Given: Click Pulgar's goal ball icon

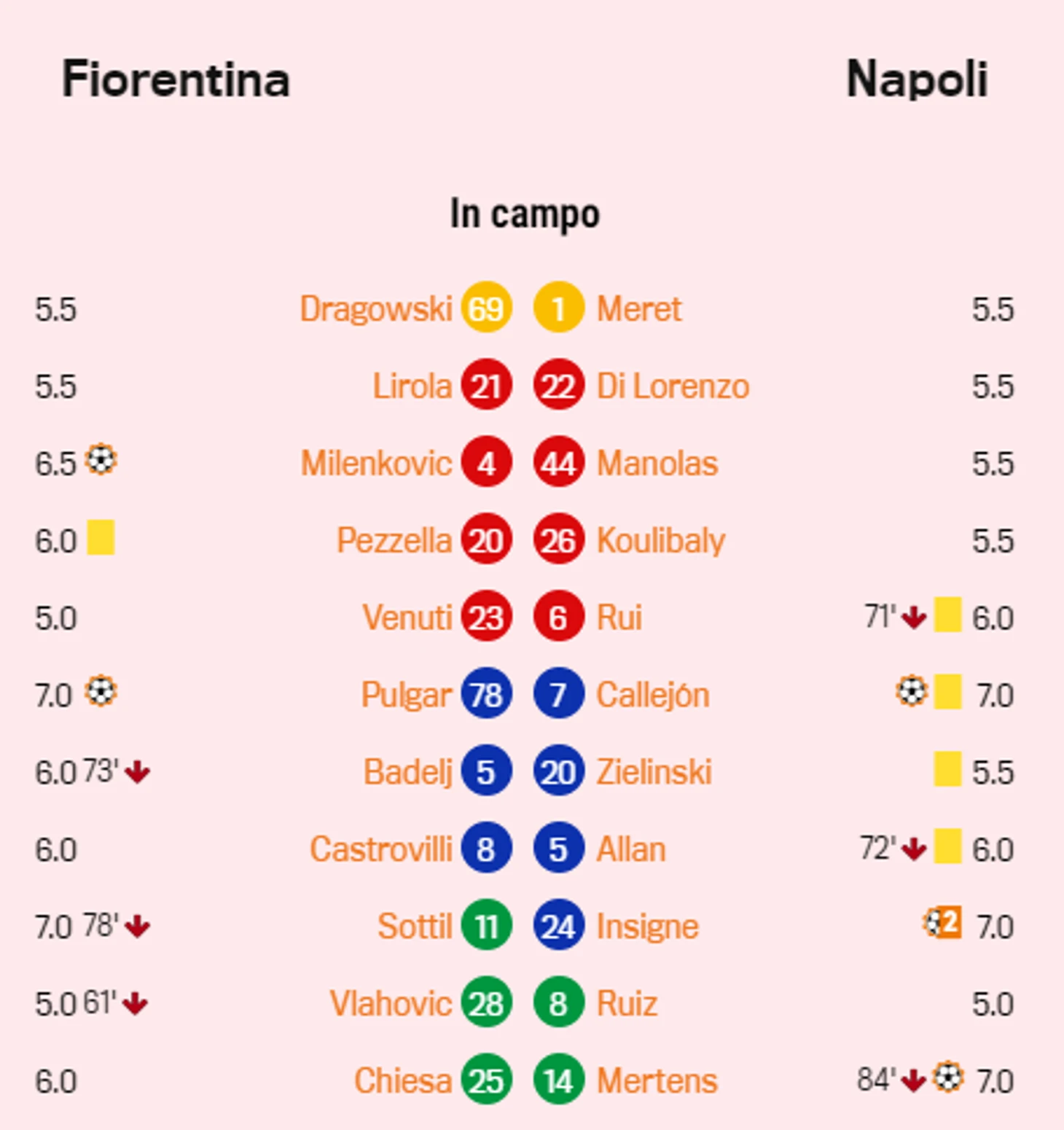Looking at the screenshot, I should pos(101,691).
